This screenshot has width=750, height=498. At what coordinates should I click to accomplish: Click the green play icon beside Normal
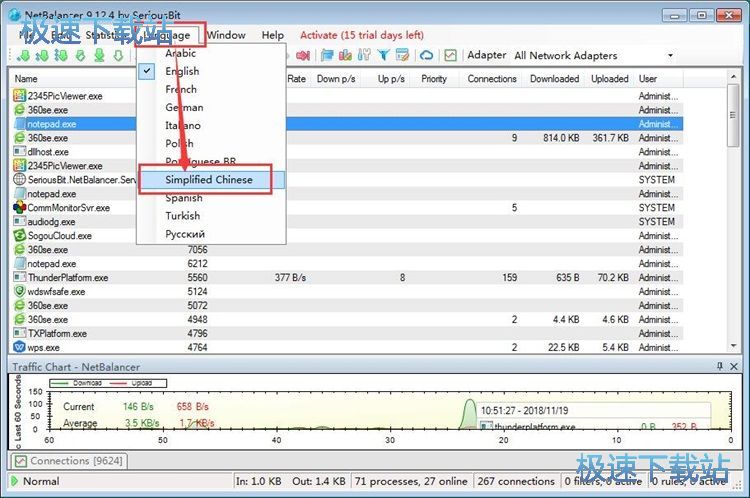tap(14, 481)
